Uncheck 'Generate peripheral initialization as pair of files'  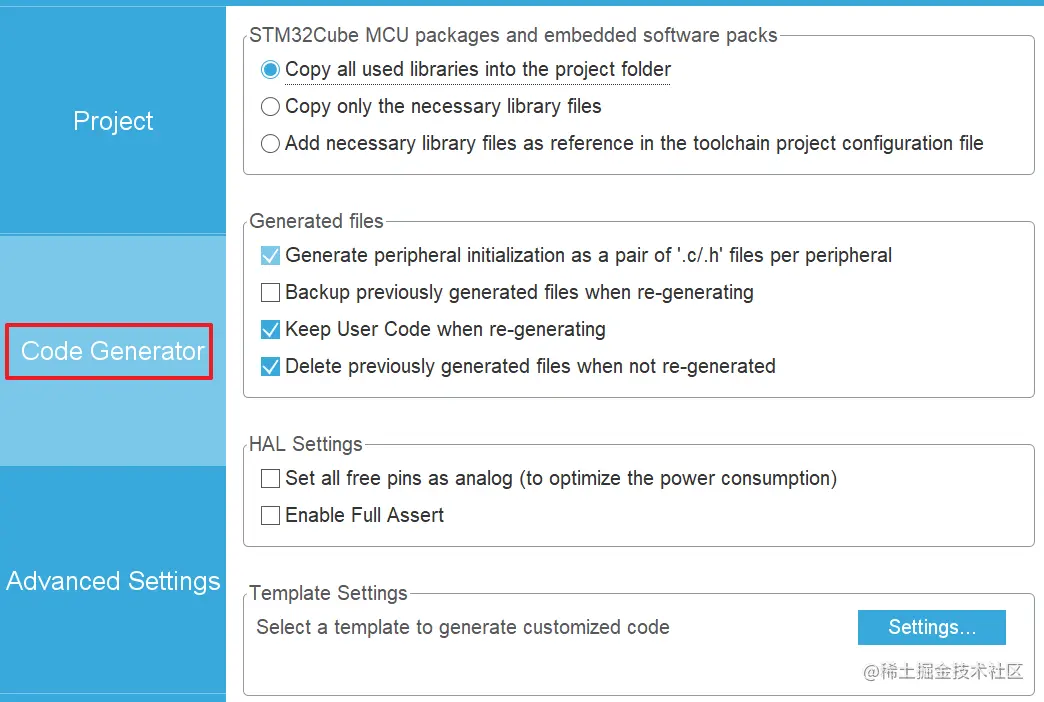tap(270, 255)
